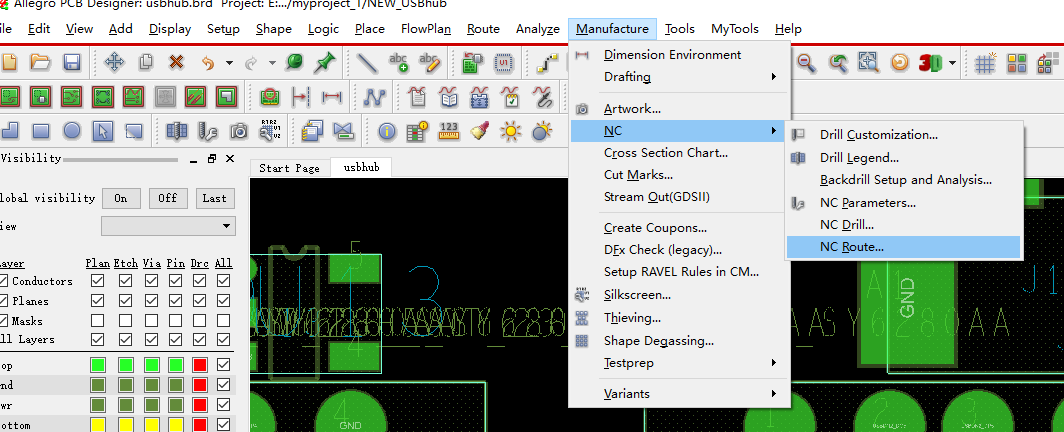
Task: Click the Delete red X icon
Action: (x=176, y=63)
